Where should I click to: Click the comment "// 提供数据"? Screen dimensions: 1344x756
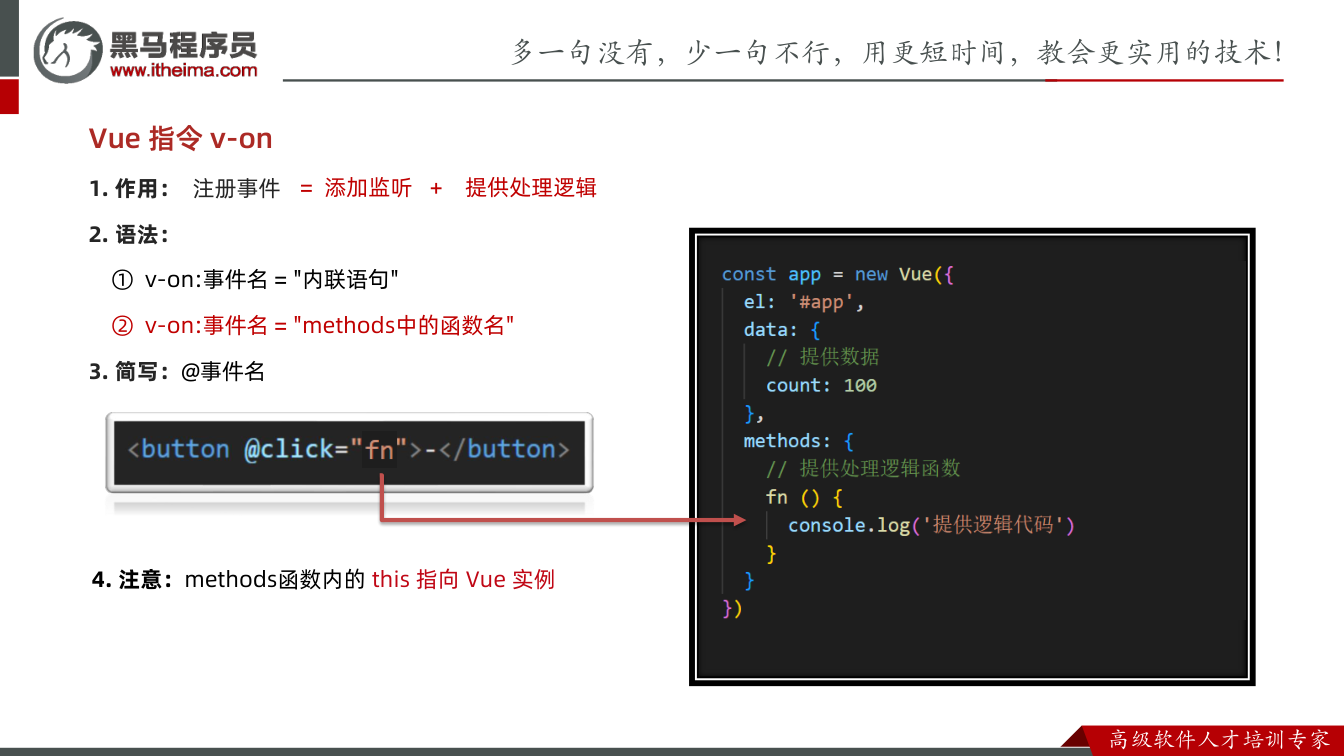(823, 357)
